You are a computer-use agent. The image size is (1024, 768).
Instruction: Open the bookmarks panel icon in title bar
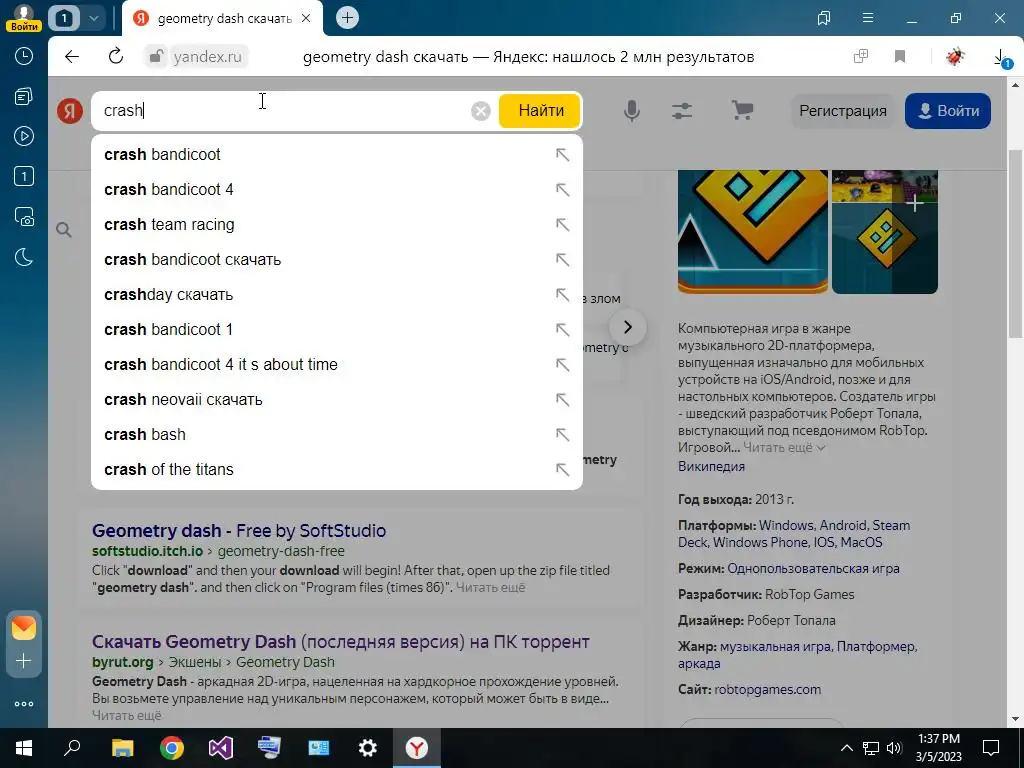point(824,18)
